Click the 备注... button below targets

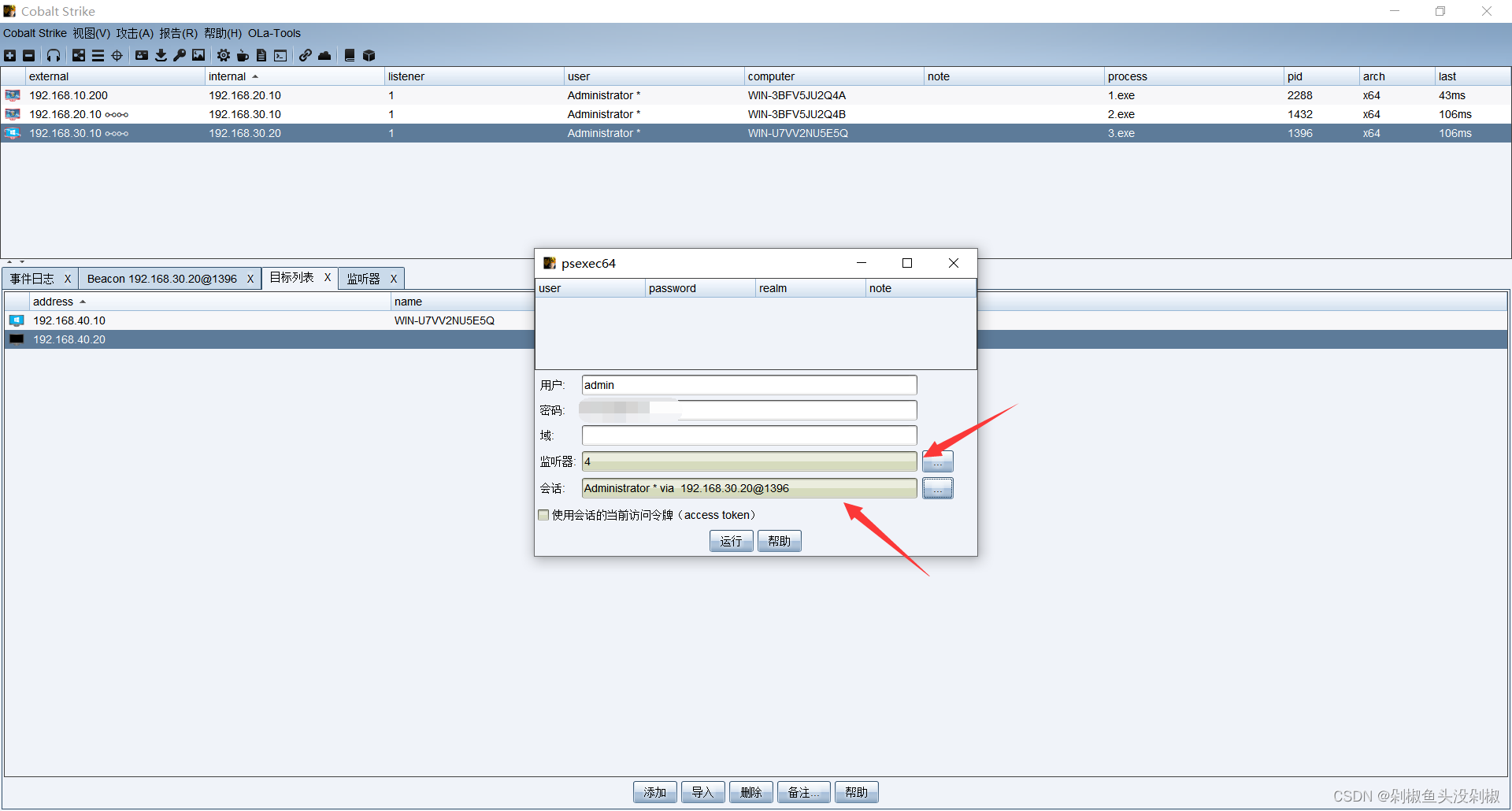(803, 792)
